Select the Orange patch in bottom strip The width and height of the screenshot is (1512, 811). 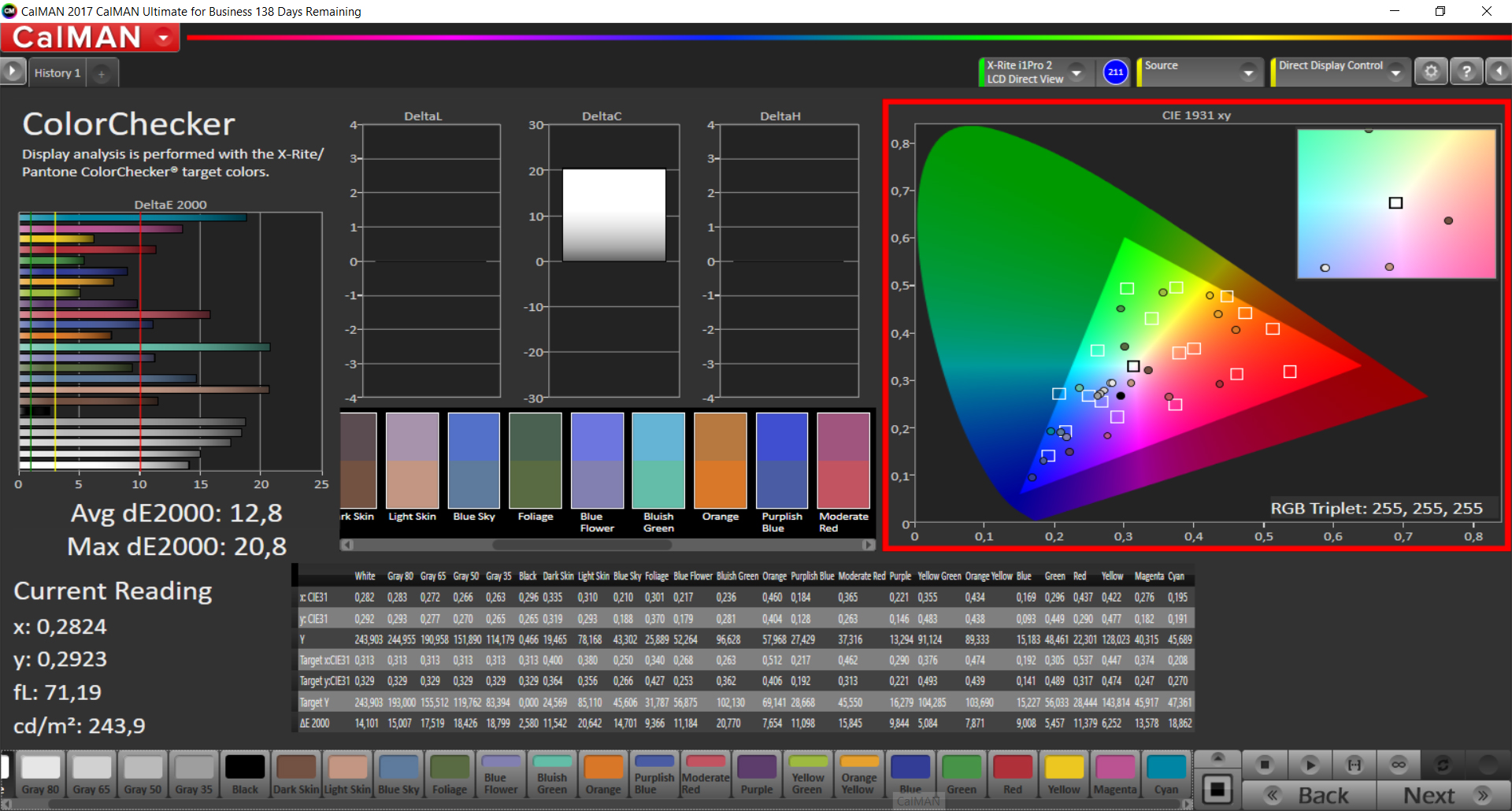603,775
